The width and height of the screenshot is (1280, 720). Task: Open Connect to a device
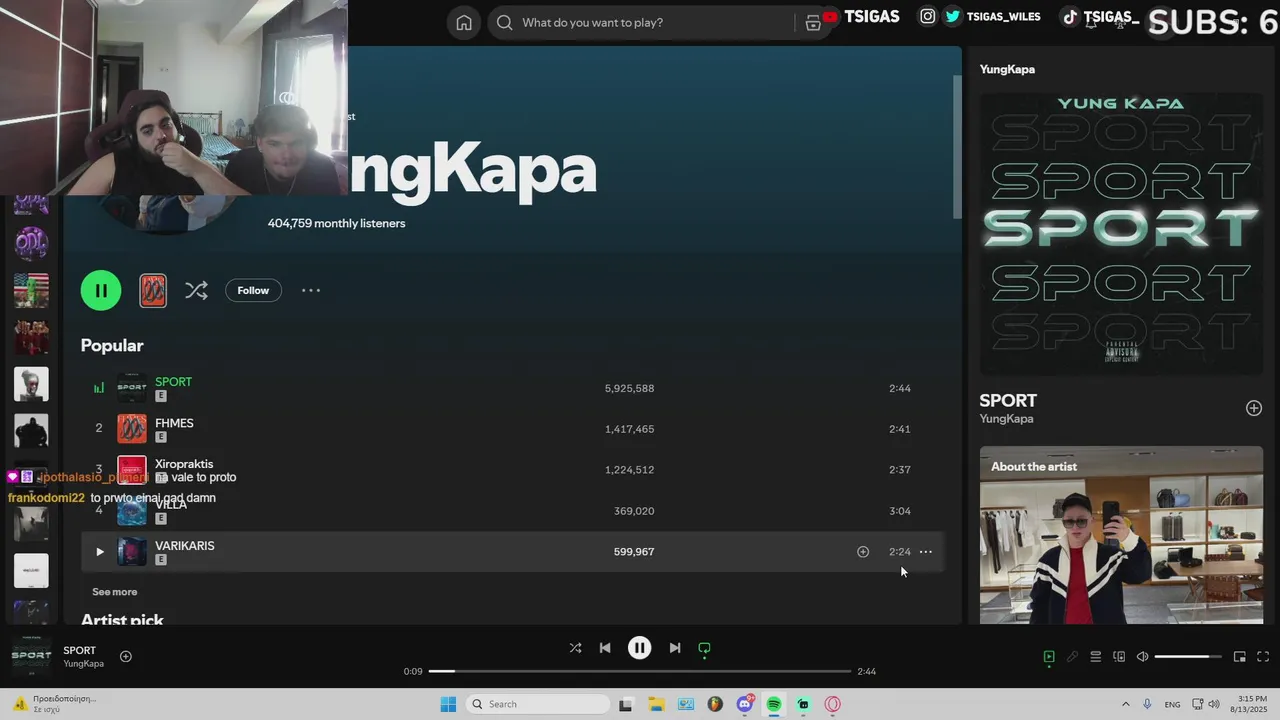(1119, 657)
